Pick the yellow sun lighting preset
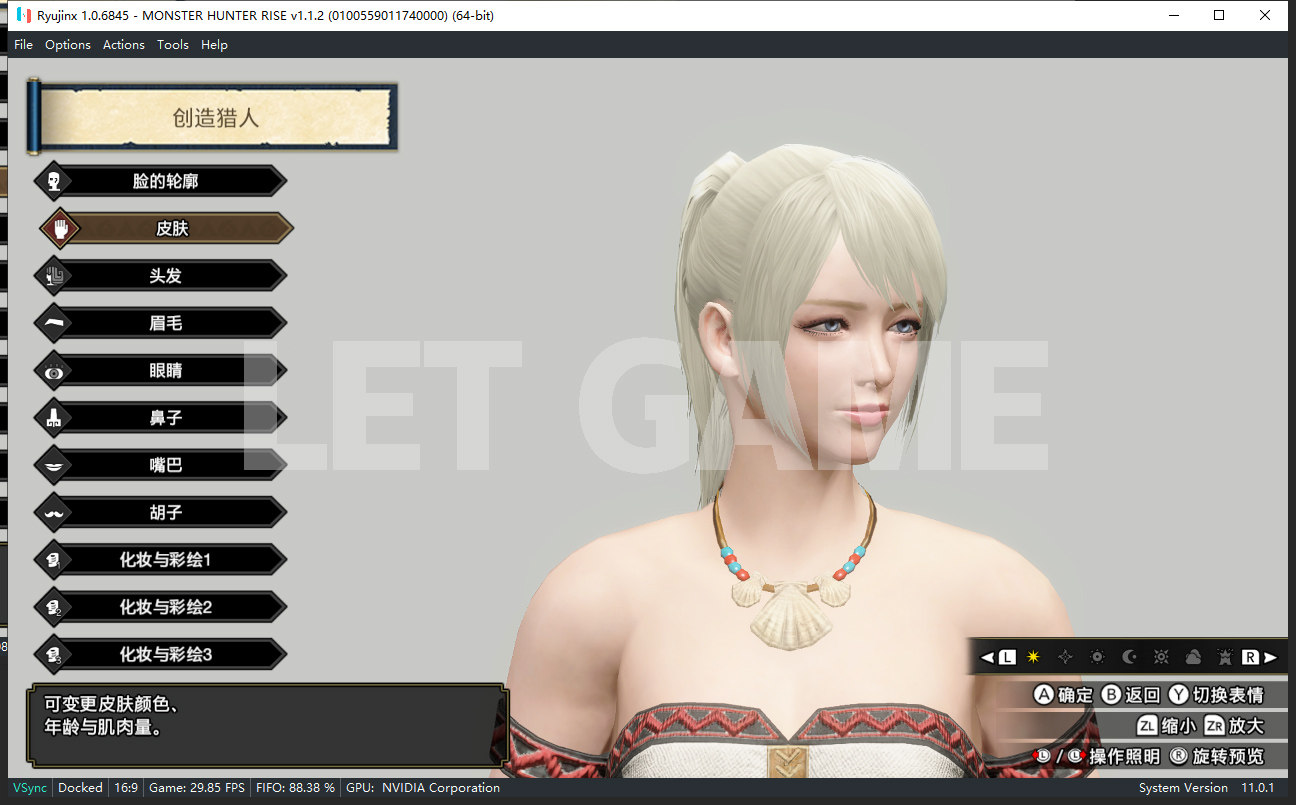1296x805 pixels. [x=1033, y=657]
